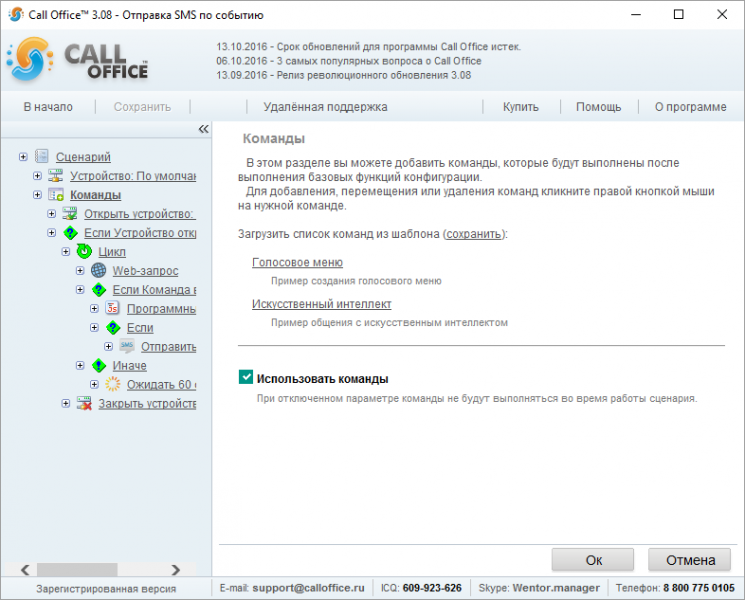Click the Web-запрос globe icon
The image size is (745, 600).
coord(98,270)
